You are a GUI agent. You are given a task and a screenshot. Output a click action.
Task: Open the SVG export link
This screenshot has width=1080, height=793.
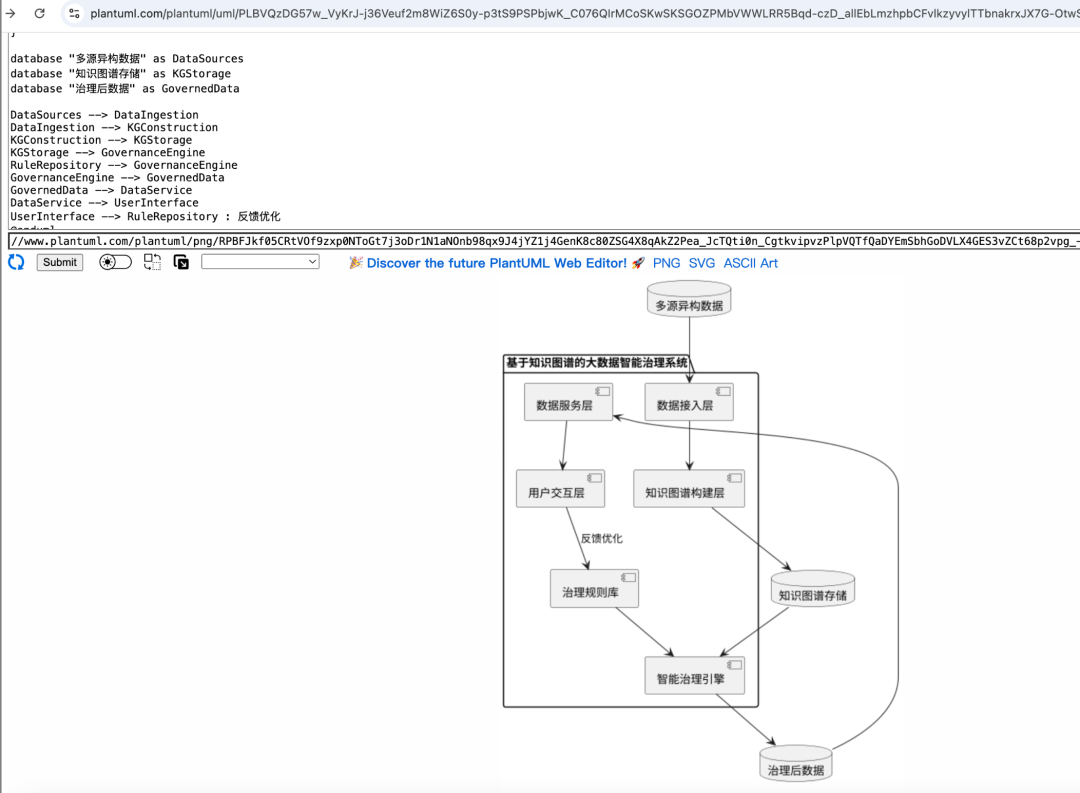point(702,263)
